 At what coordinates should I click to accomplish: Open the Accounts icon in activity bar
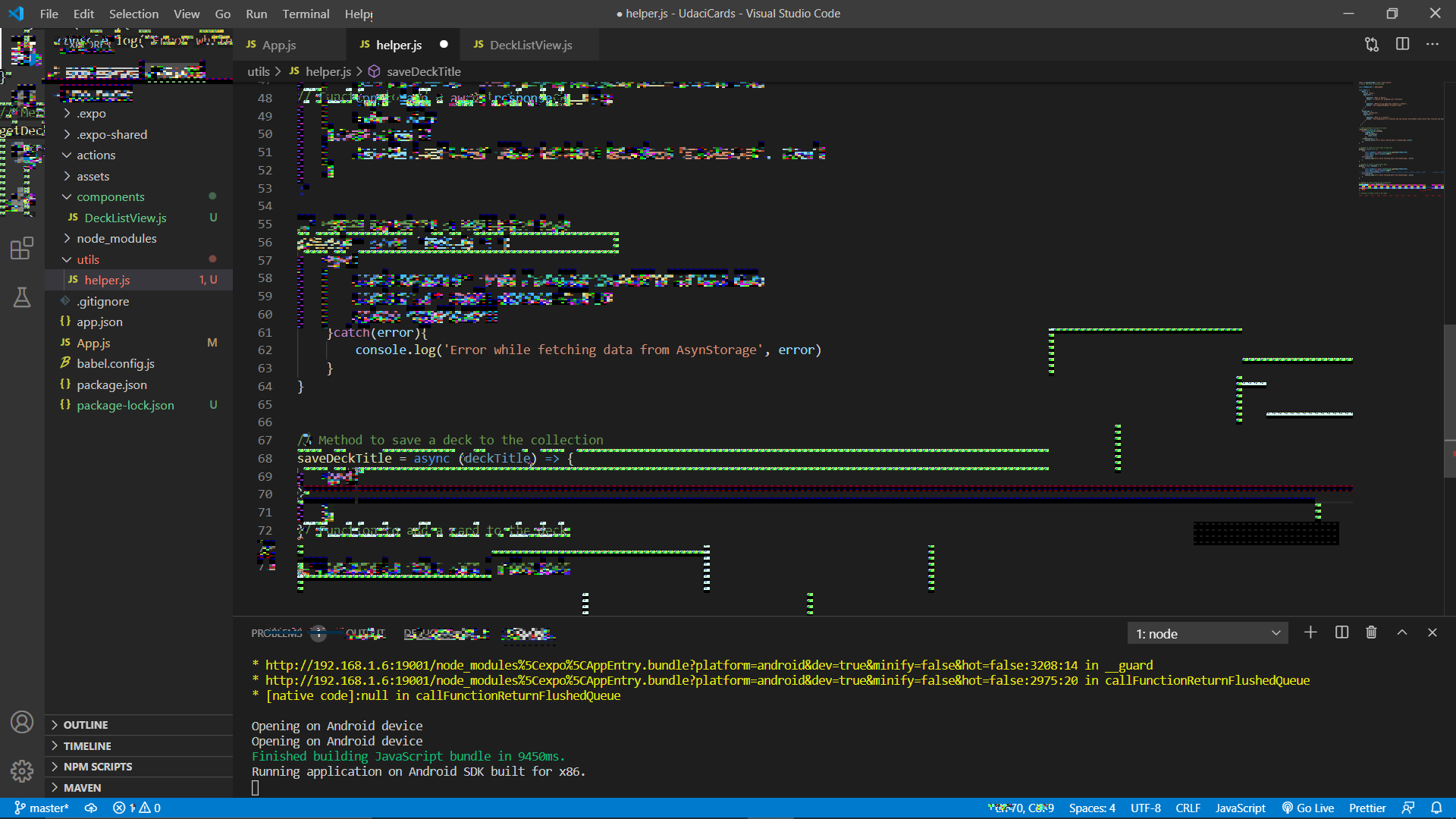[x=22, y=722]
